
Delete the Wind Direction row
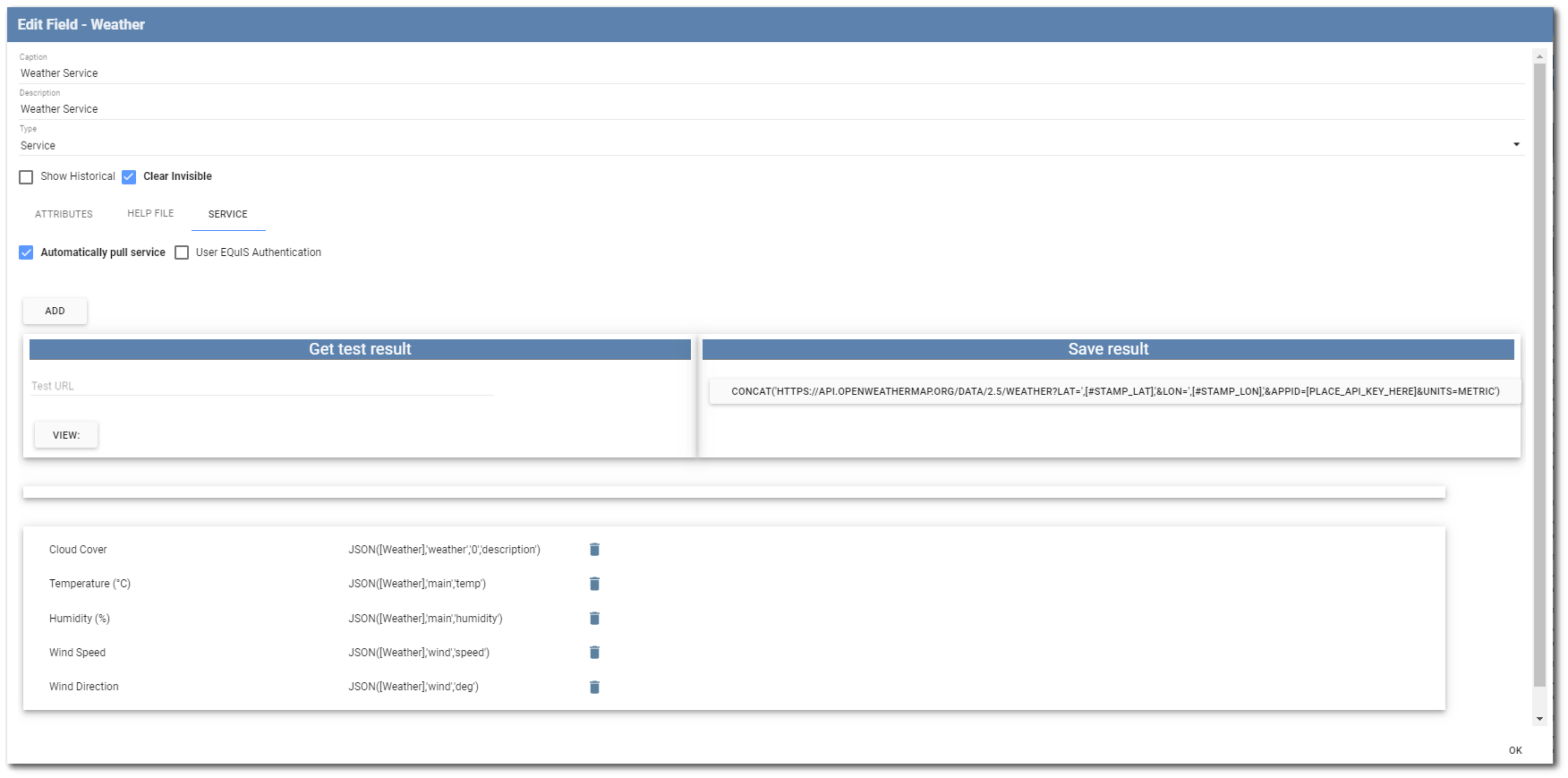[x=594, y=687]
